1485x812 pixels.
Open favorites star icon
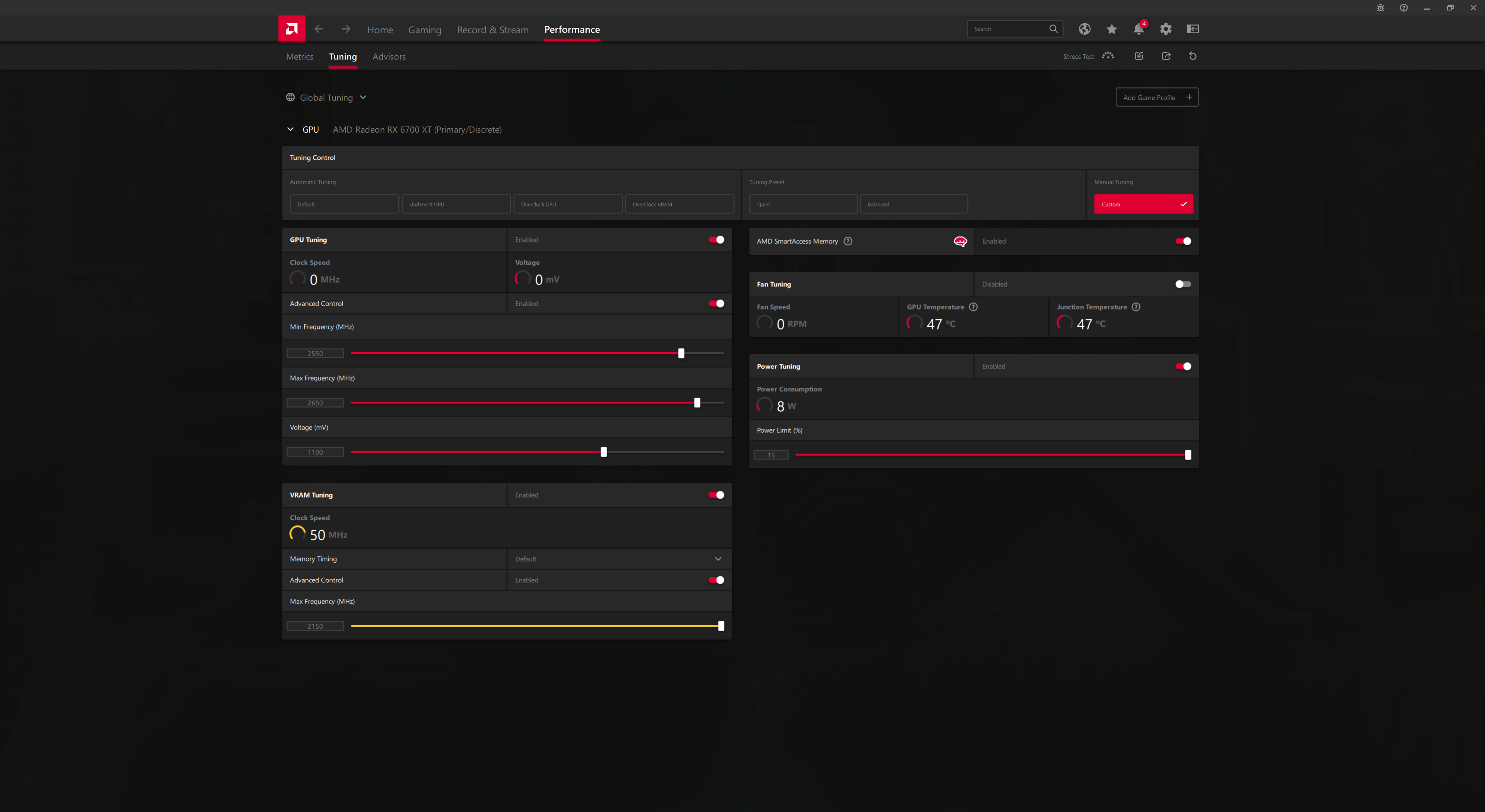pos(1111,29)
